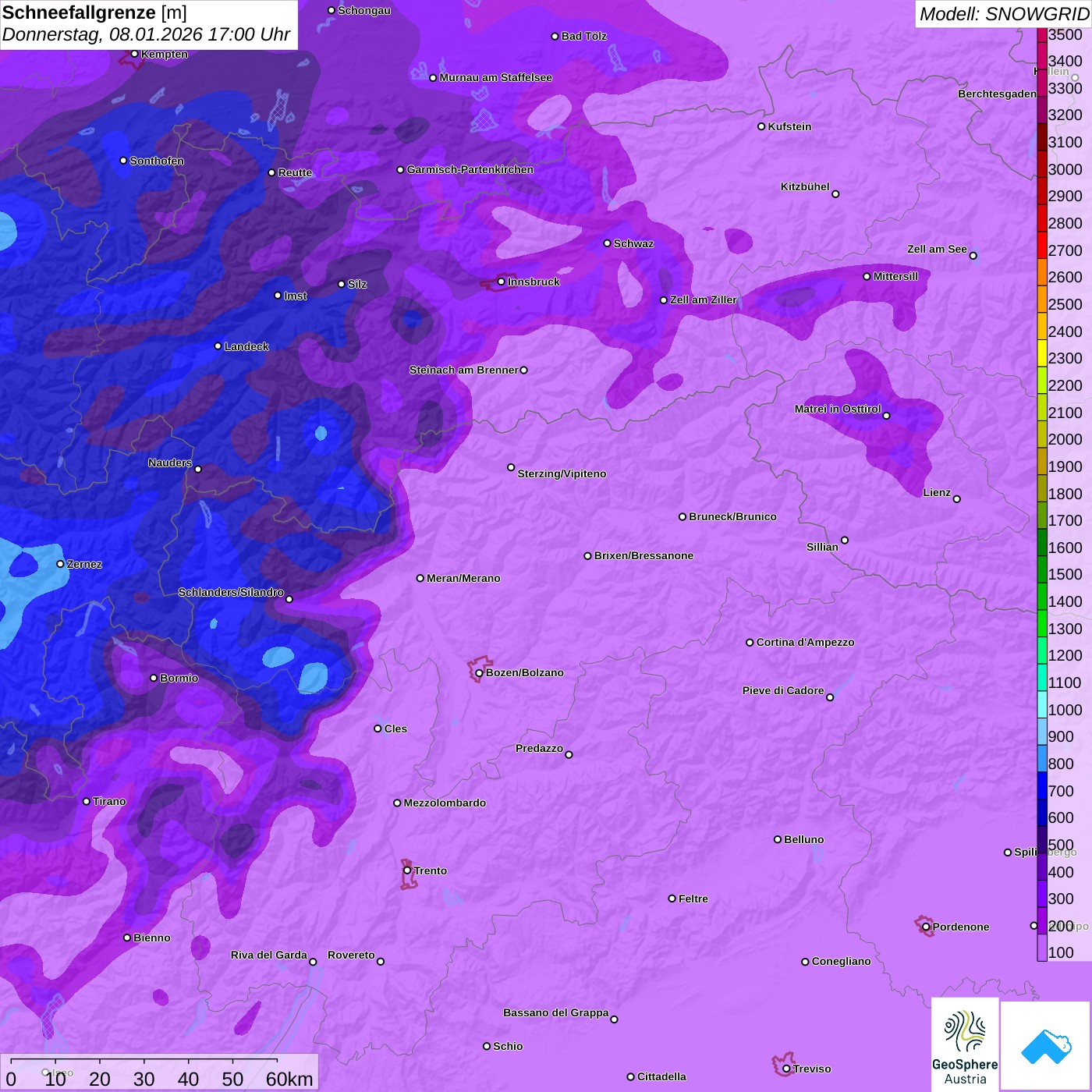Click the GeoSphere Austria logo

click(x=965, y=1044)
